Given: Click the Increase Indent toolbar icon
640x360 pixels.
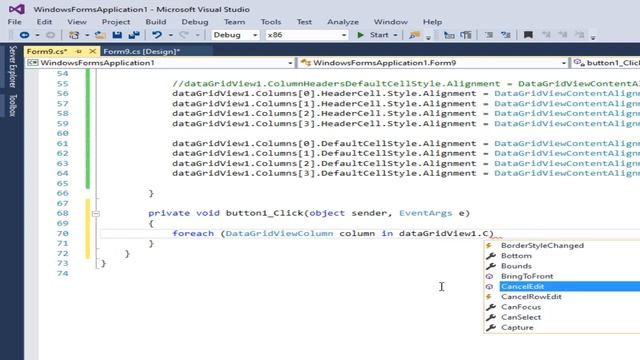Looking at the screenshot, I should (x=466, y=35).
